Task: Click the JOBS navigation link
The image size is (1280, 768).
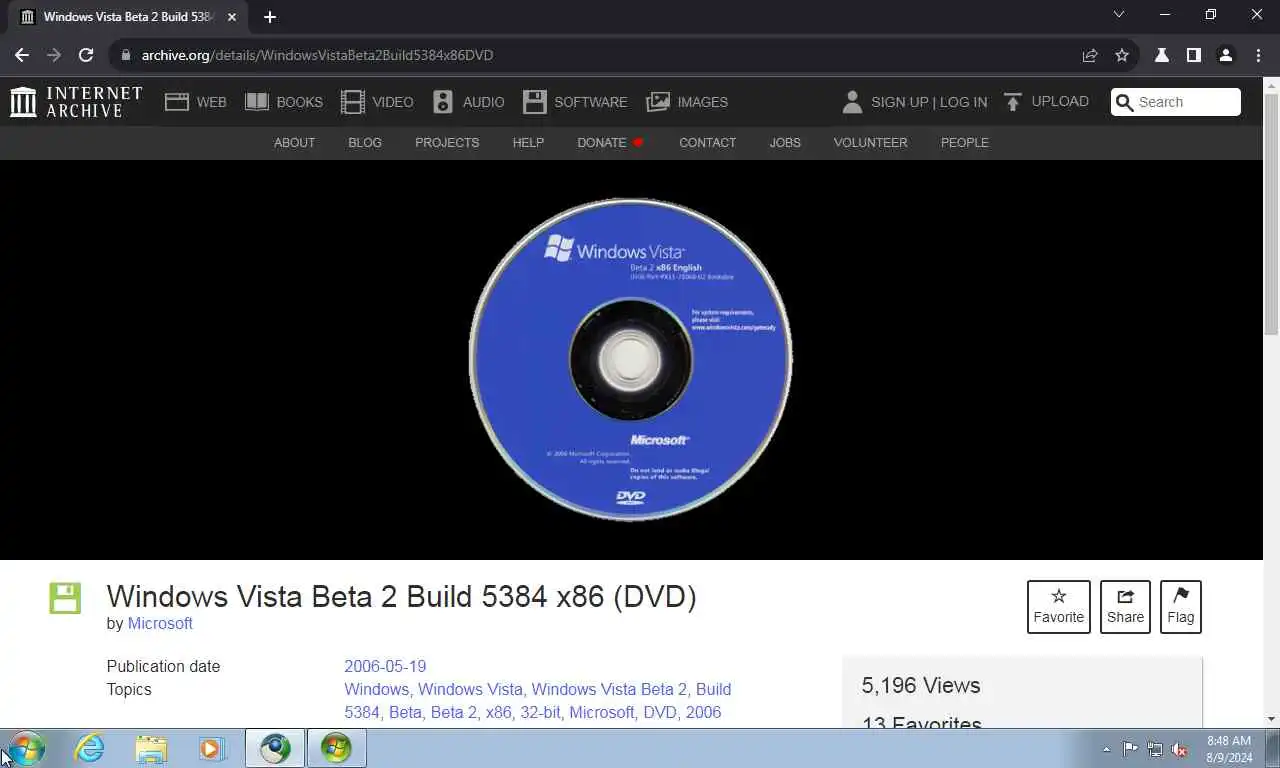Action: point(785,143)
